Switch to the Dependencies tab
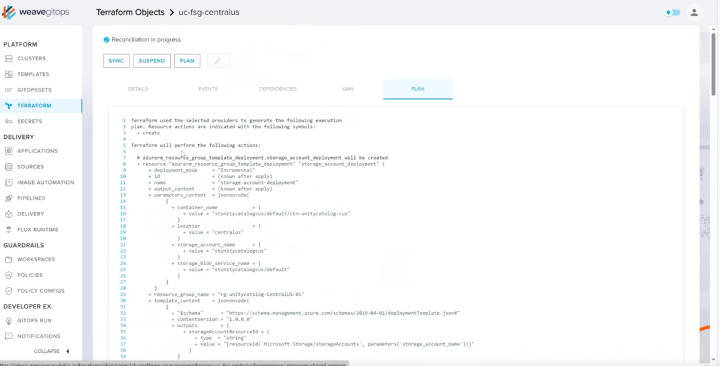The image size is (720, 366). 278,89
